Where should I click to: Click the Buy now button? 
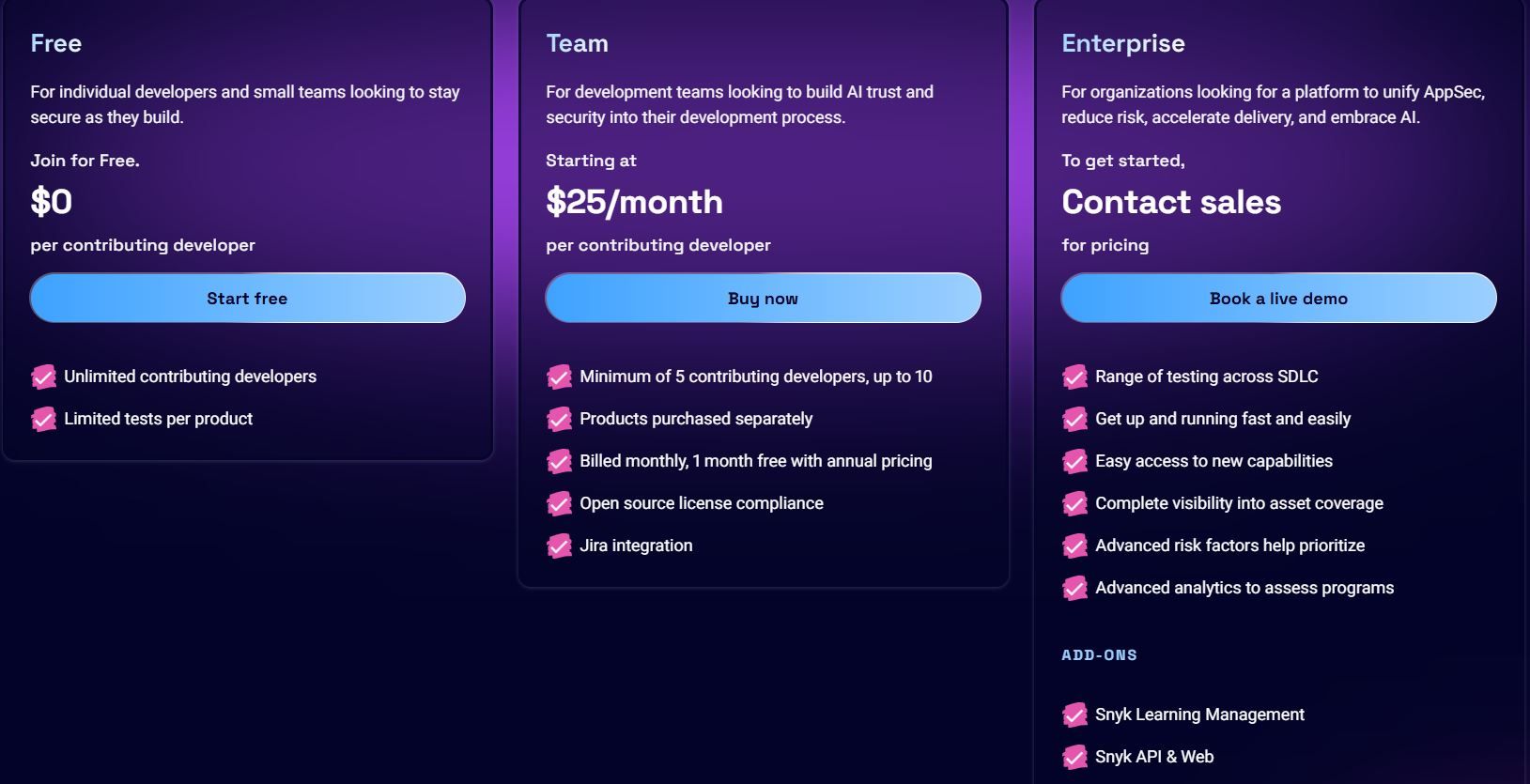(x=764, y=298)
